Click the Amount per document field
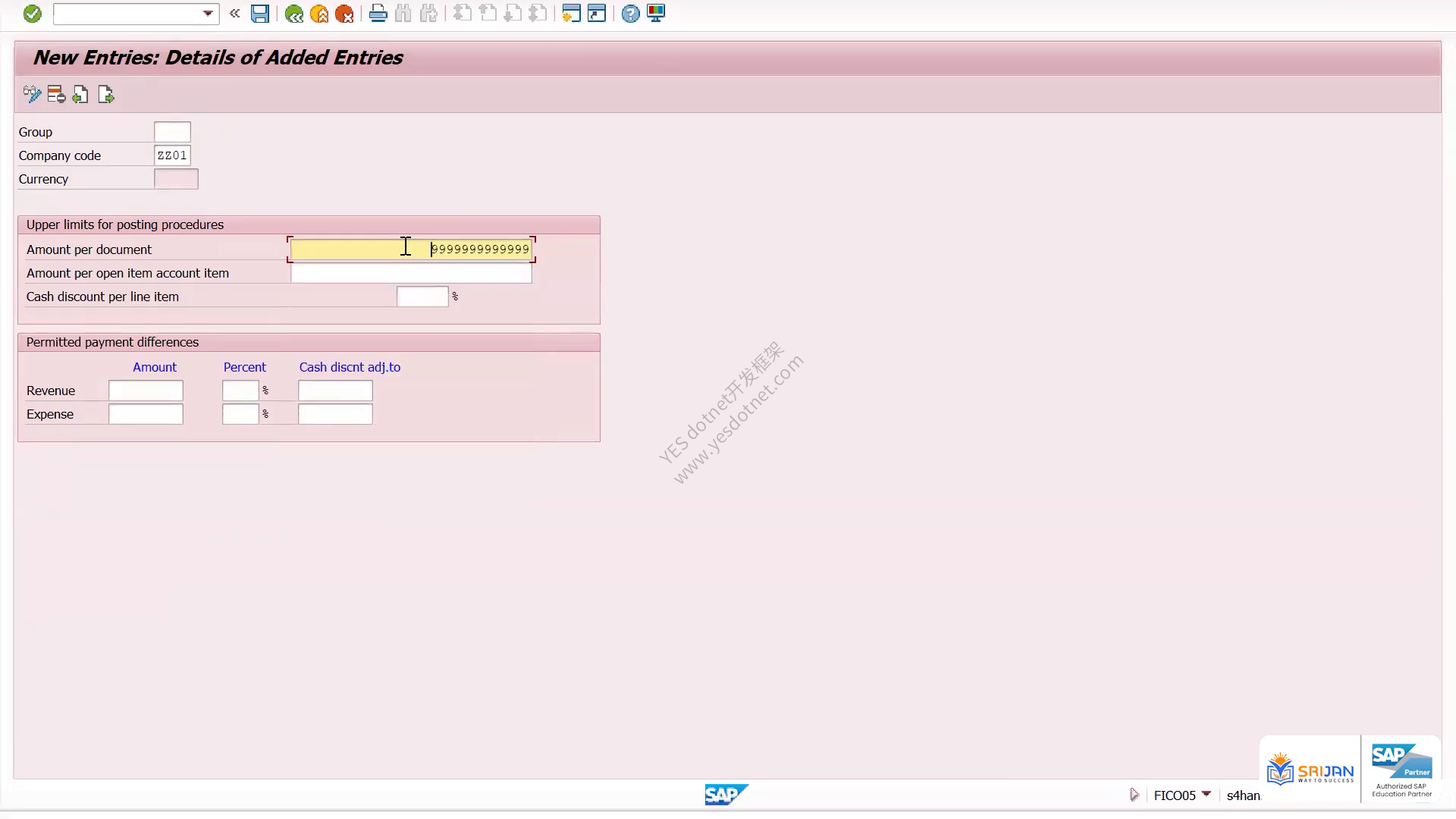This screenshot has width=1456, height=819. (x=411, y=249)
